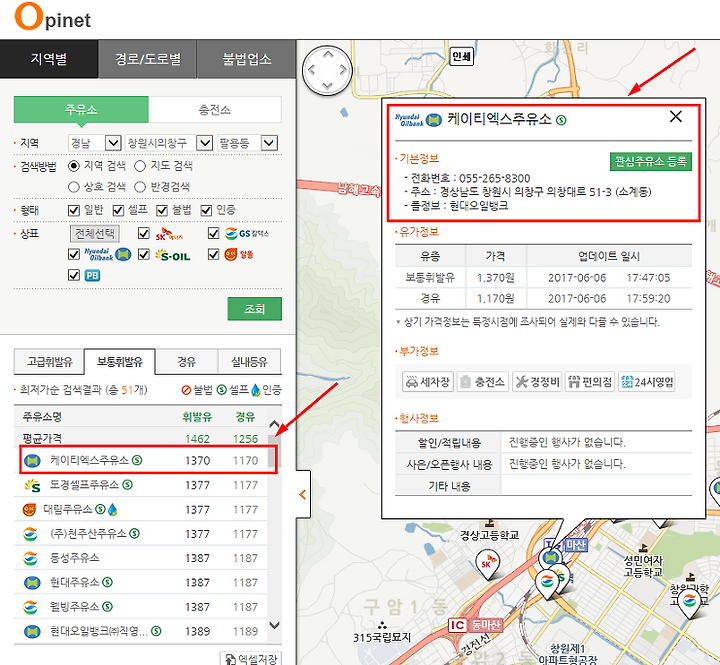
Task: Toggle the 불법 type checkbox
Action: click(x=162, y=210)
